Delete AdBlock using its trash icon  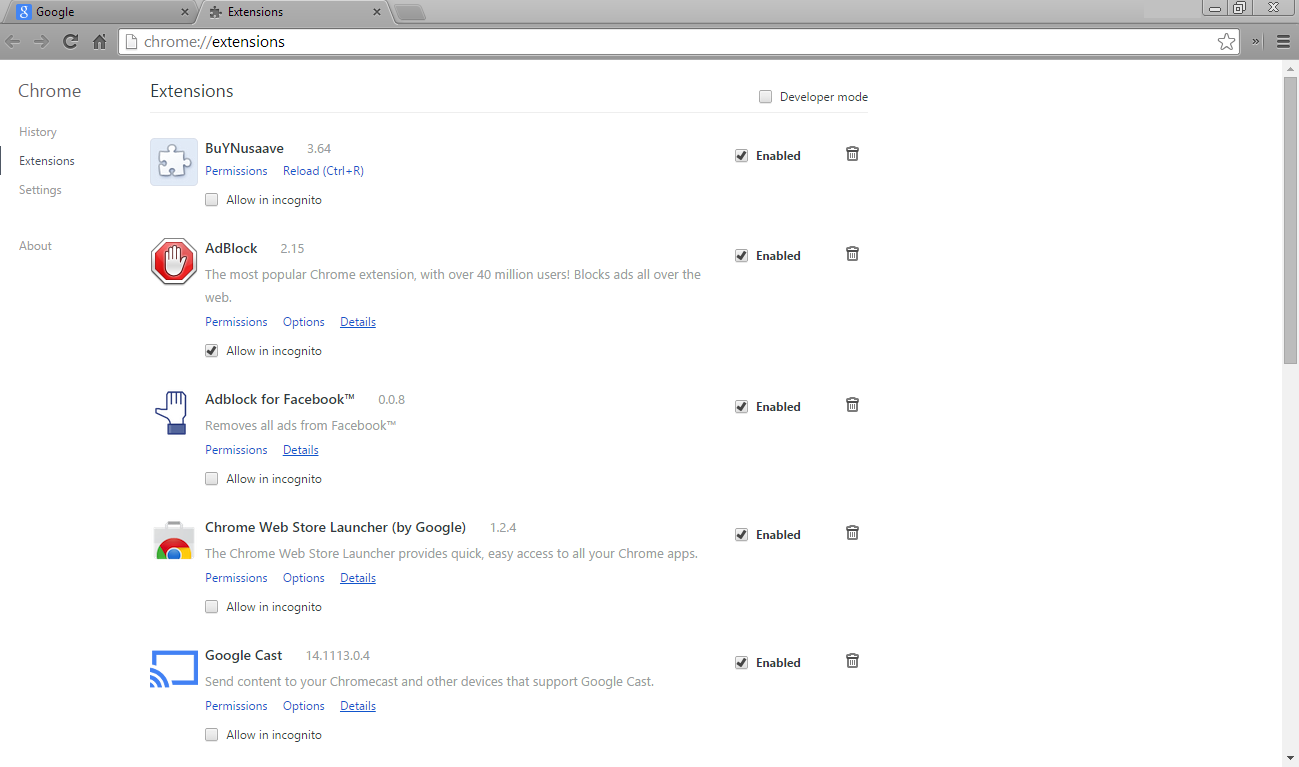pyautogui.click(x=852, y=254)
